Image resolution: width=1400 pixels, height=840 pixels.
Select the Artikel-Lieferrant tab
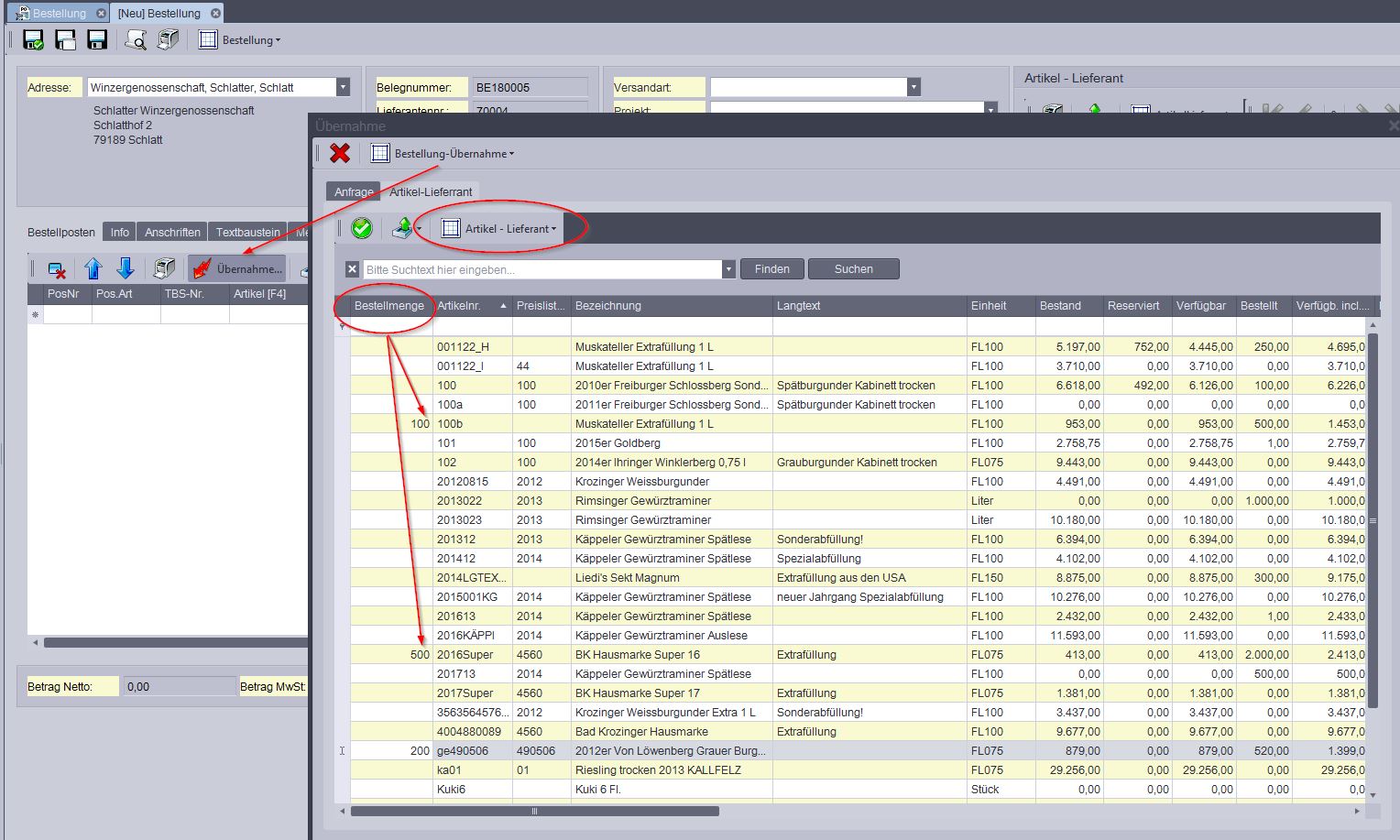(431, 191)
